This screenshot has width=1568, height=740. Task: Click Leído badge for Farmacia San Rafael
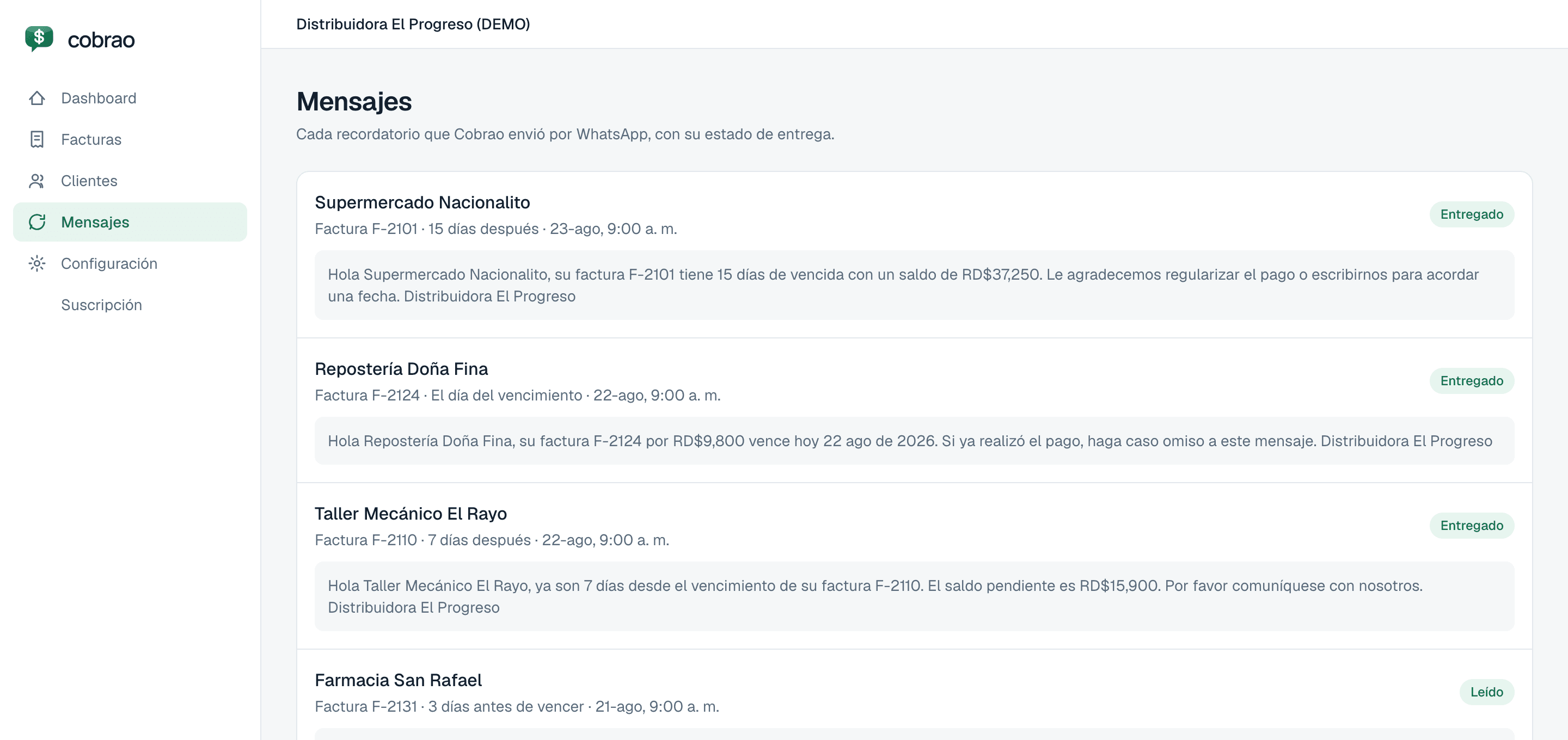(x=1486, y=692)
